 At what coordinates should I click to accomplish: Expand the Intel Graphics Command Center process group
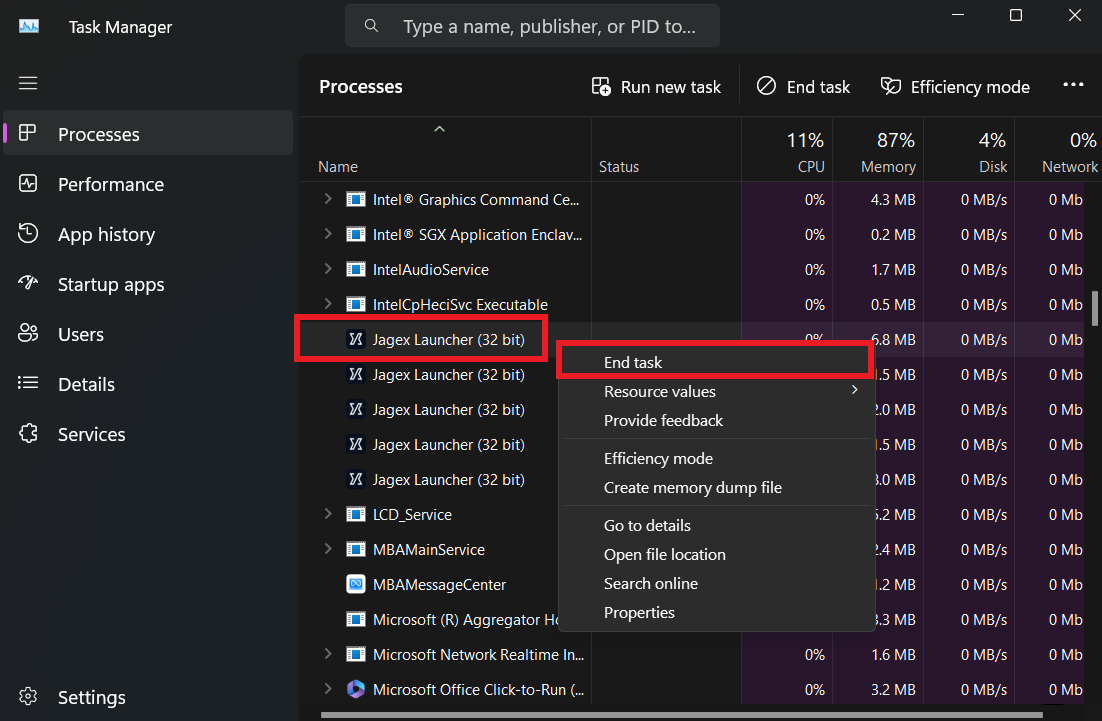click(328, 199)
